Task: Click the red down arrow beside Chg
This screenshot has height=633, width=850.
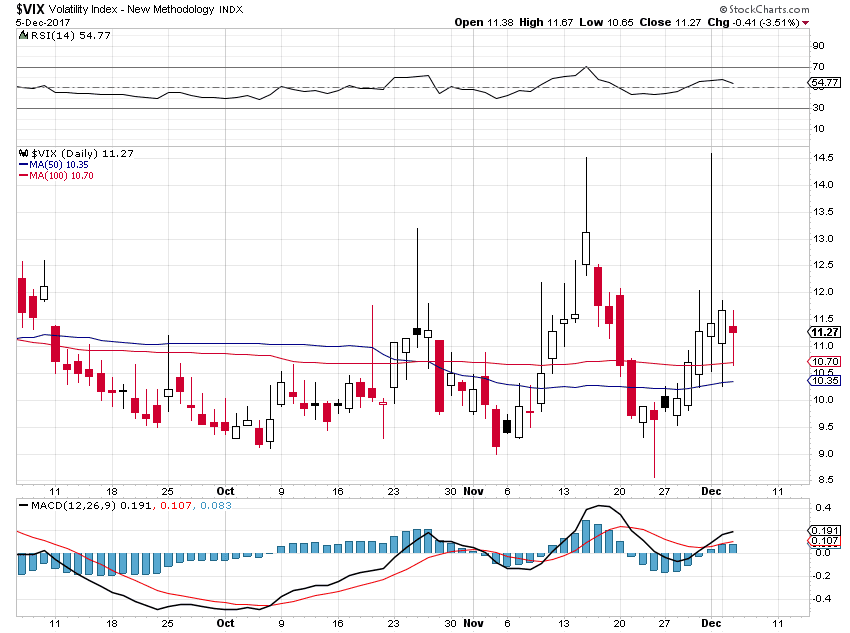Action: 806,23
